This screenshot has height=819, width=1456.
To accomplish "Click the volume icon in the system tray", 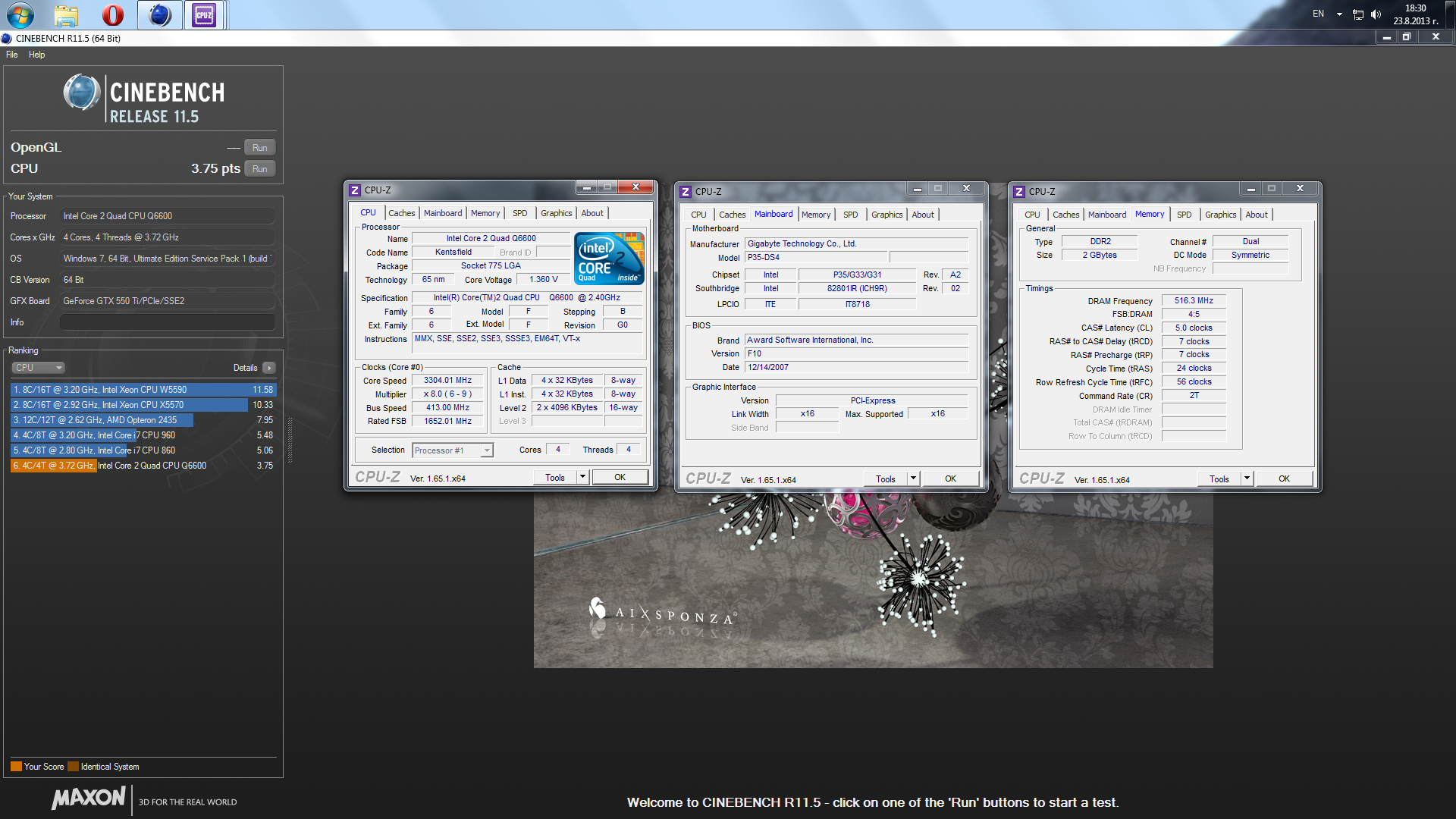I will [x=1376, y=14].
